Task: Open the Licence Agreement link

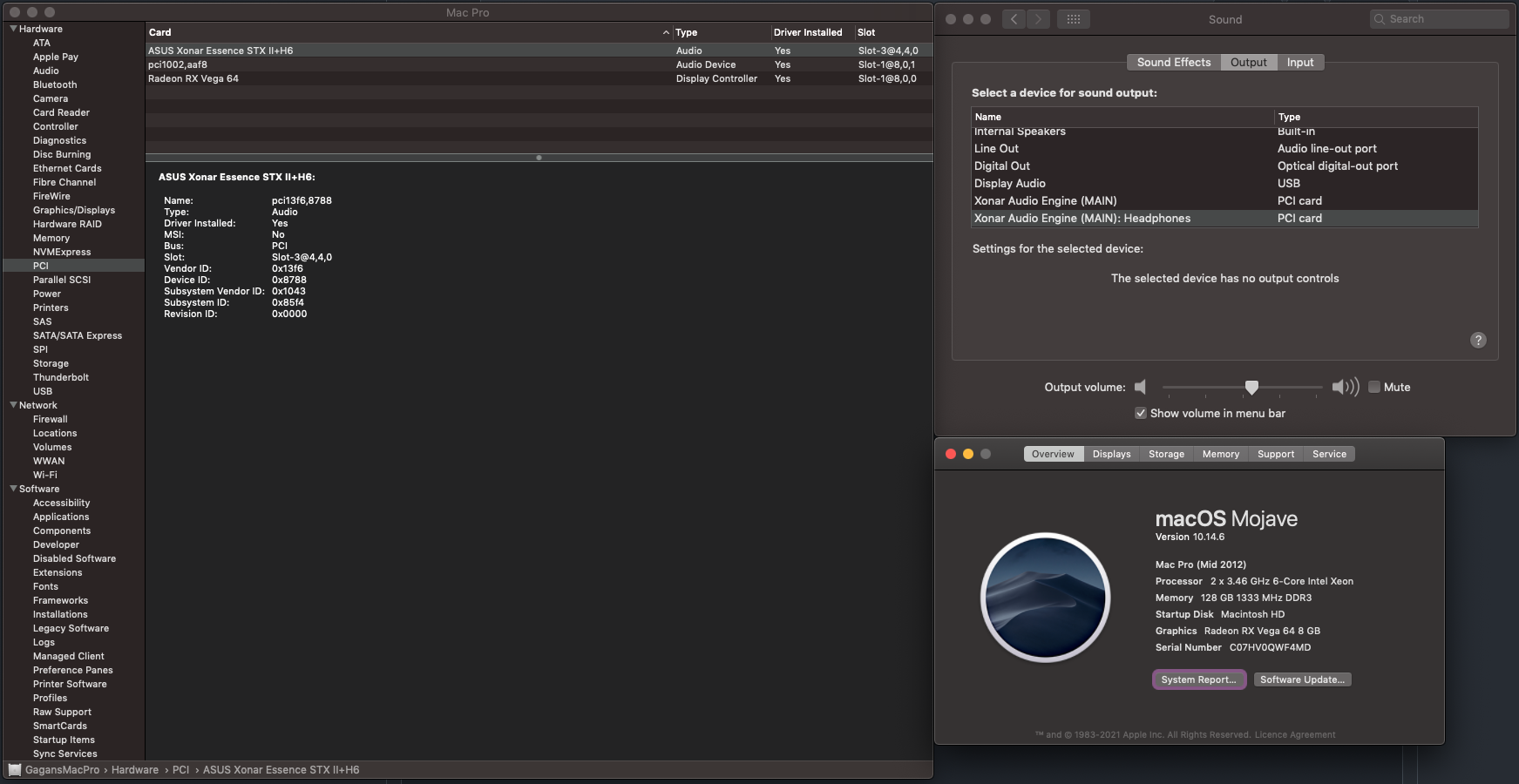Action: tap(1294, 735)
